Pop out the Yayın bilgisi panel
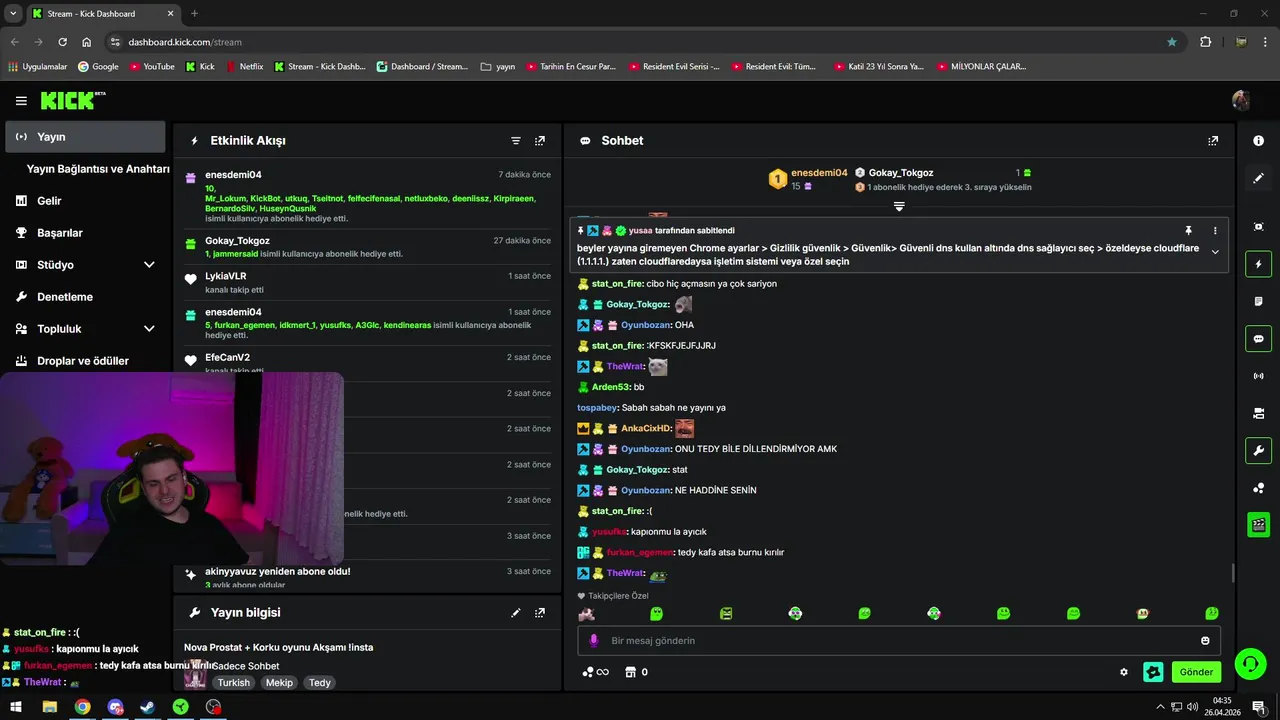This screenshot has height=720, width=1280. (x=540, y=612)
